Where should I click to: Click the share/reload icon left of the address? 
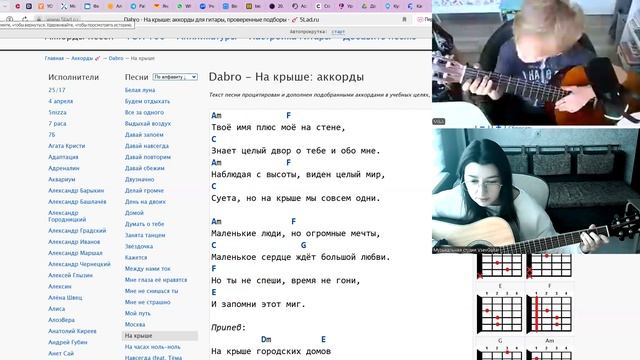pyautogui.click(x=24, y=19)
